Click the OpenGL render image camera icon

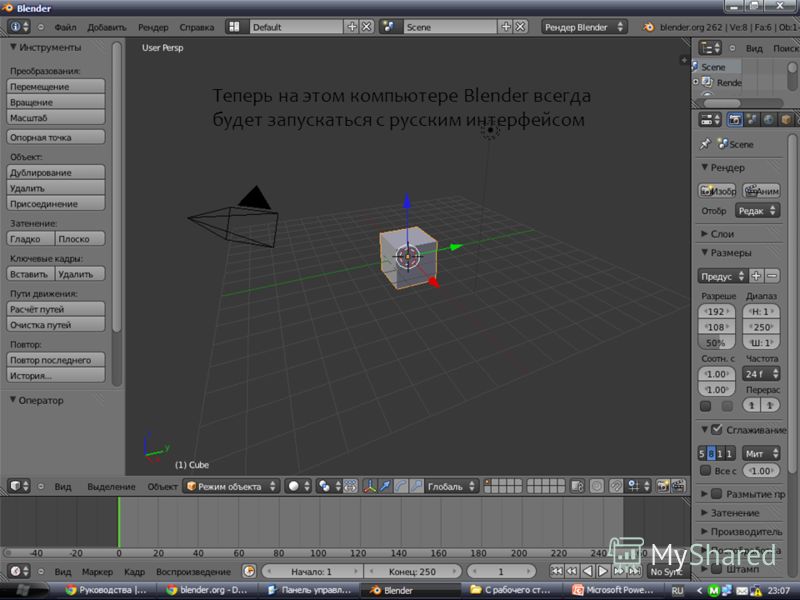662,486
